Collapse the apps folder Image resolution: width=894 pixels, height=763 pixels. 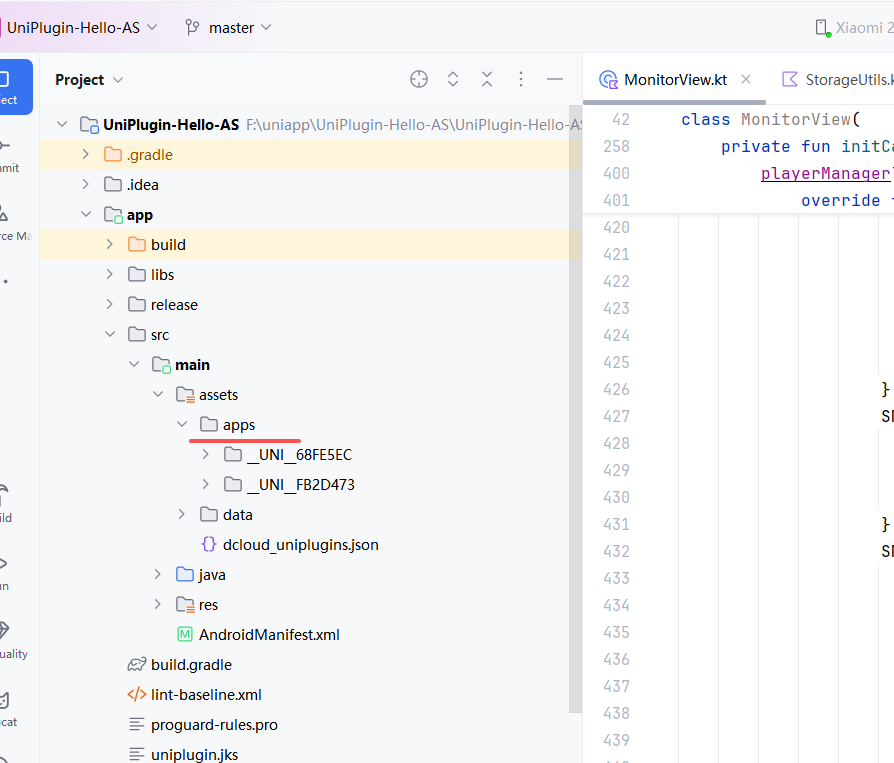[x=182, y=425]
